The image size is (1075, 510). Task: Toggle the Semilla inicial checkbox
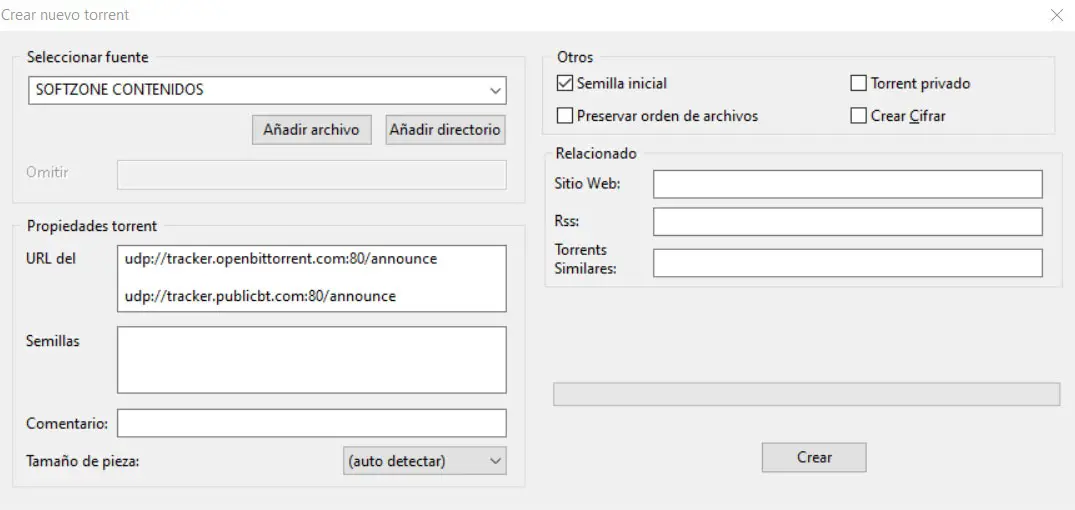pos(565,83)
